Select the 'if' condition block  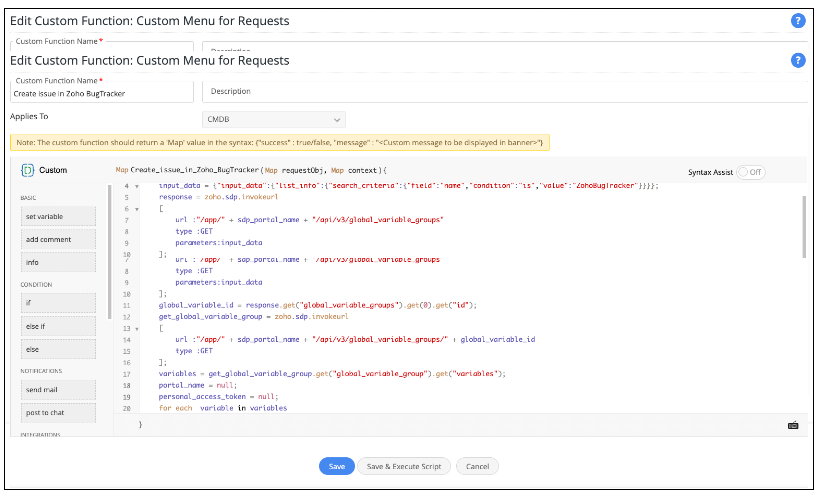pos(58,303)
